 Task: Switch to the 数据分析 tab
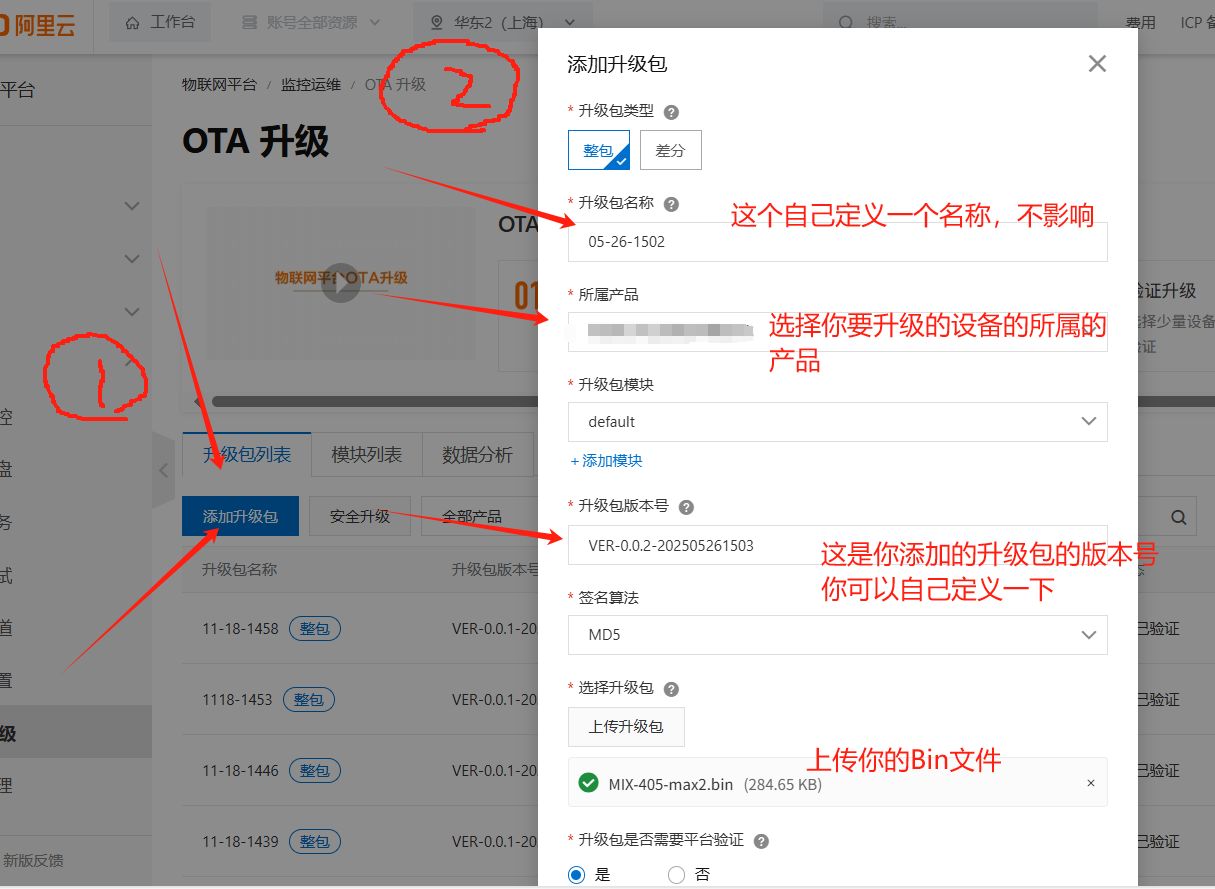(x=478, y=455)
